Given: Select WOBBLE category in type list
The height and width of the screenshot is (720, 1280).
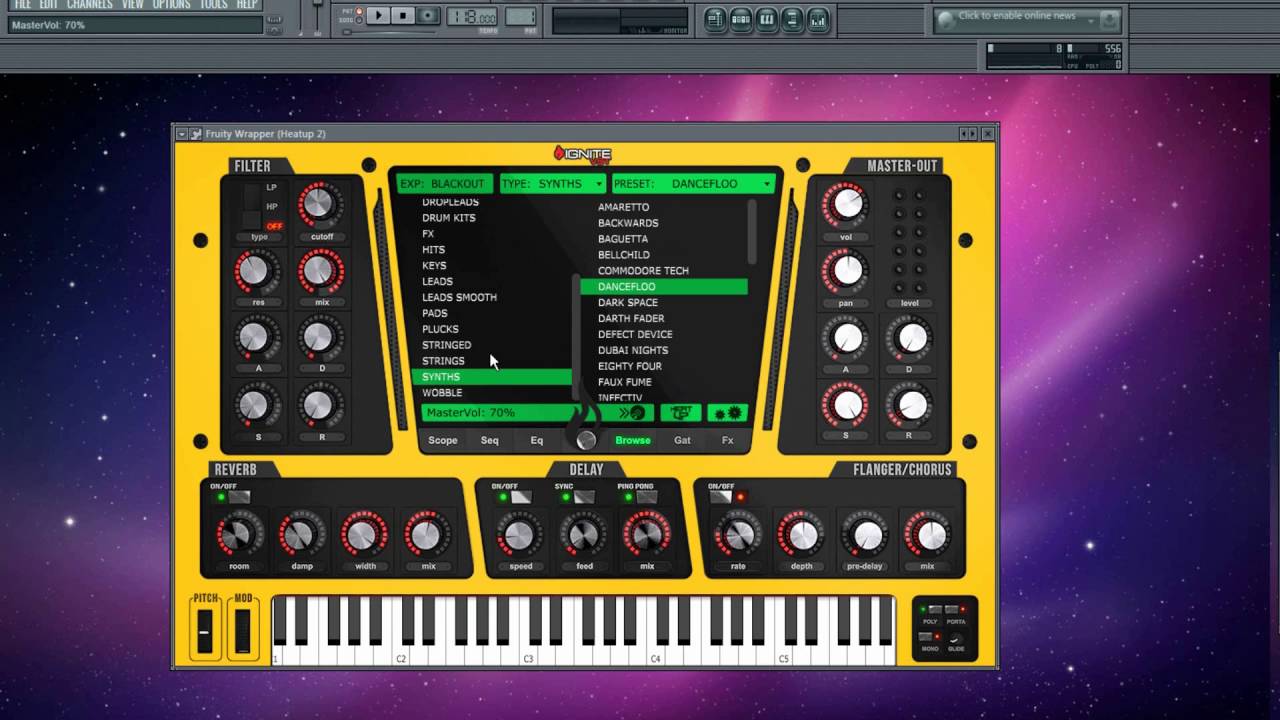Looking at the screenshot, I should (x=442, y=393).
